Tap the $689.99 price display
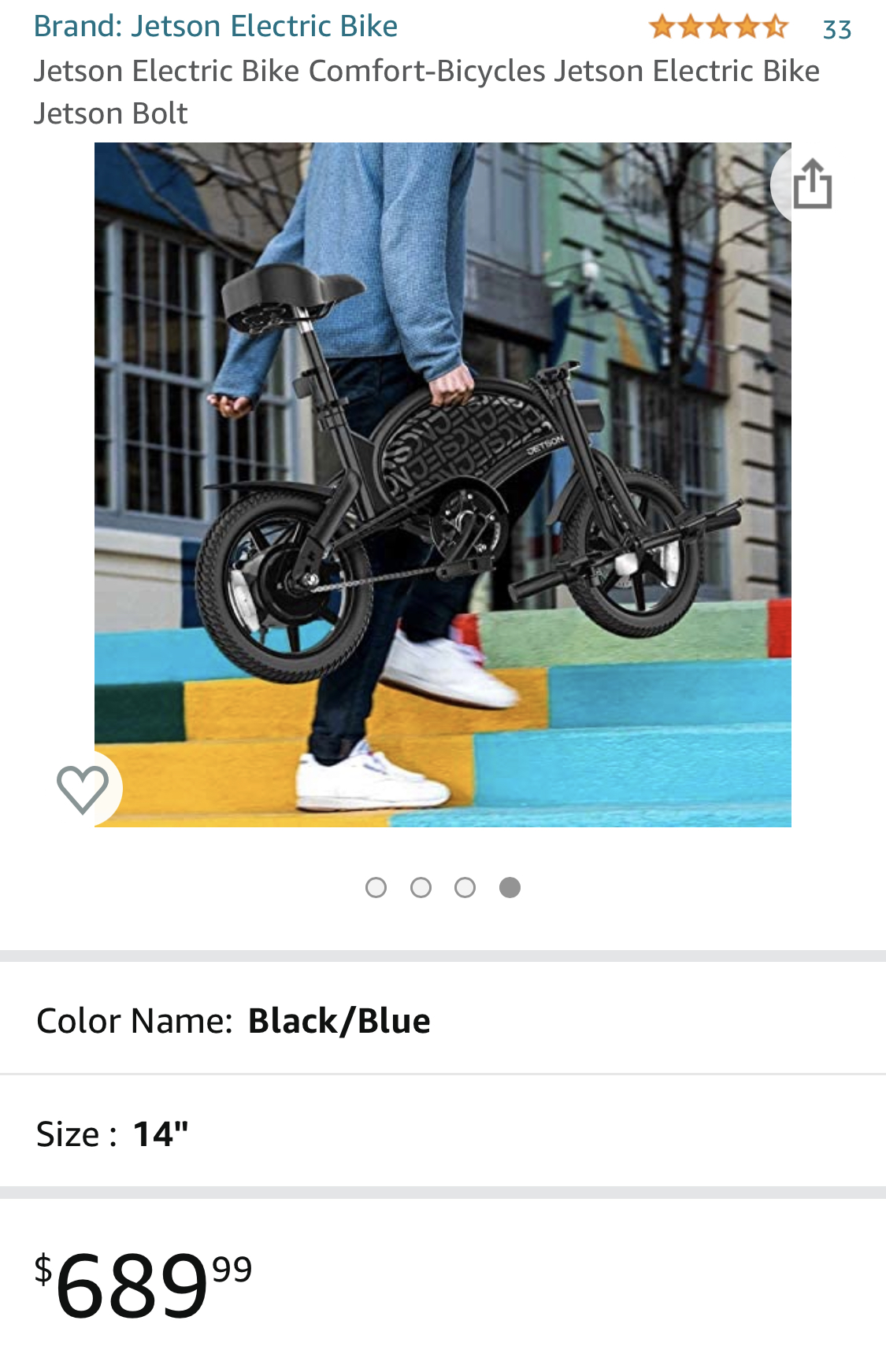Viewport: 886px width, 1372px height. coord(143,1285)
